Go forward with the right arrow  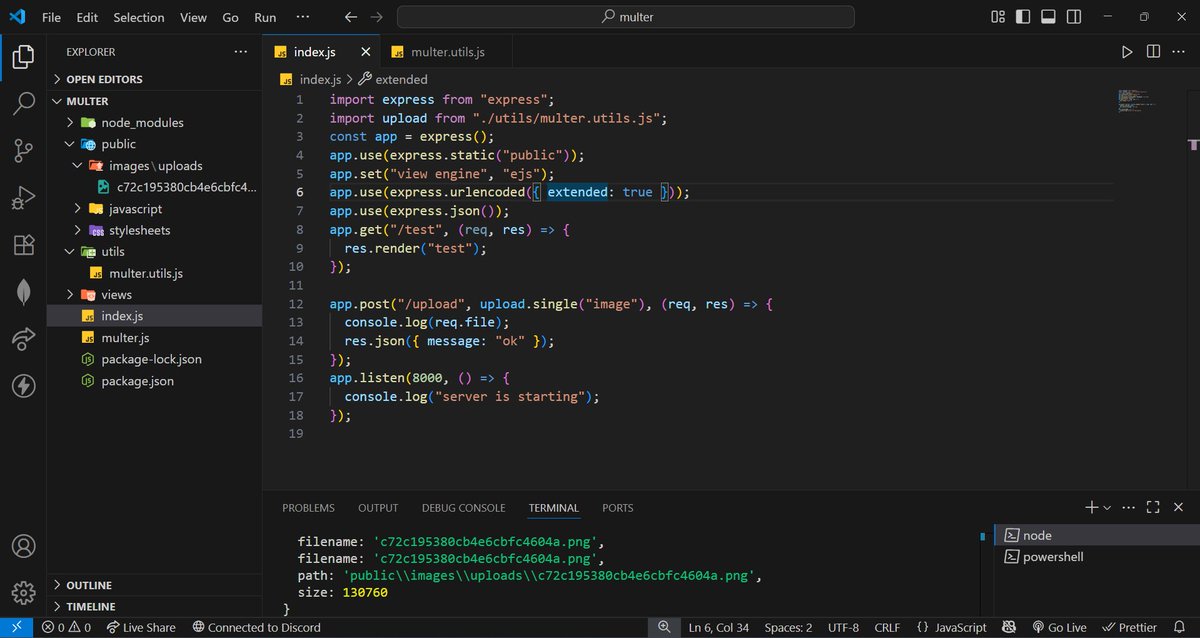(376, 17)
